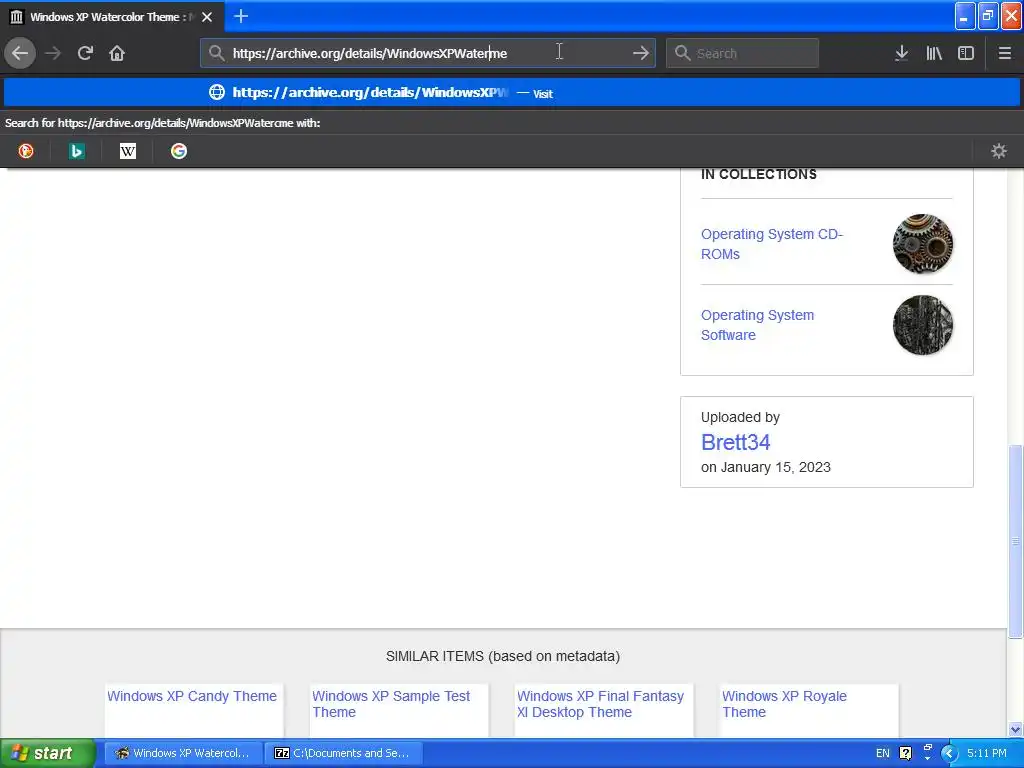This screenshot has width=1024, height=768.
Task: Open Operating System Software collection
Action: coord(757,325)
